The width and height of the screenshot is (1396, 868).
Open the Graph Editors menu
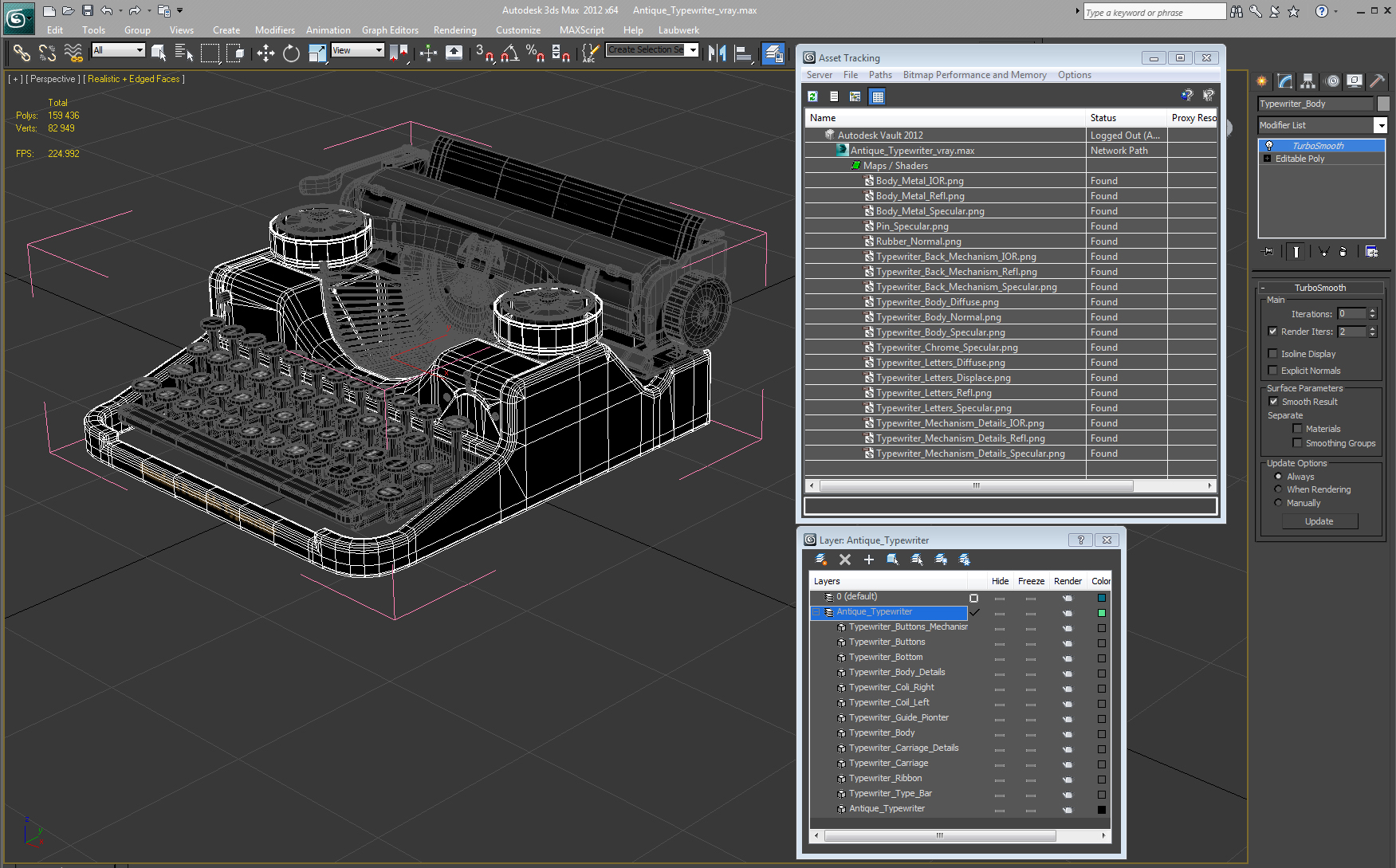pyautogui.click(x=390, y=30)
